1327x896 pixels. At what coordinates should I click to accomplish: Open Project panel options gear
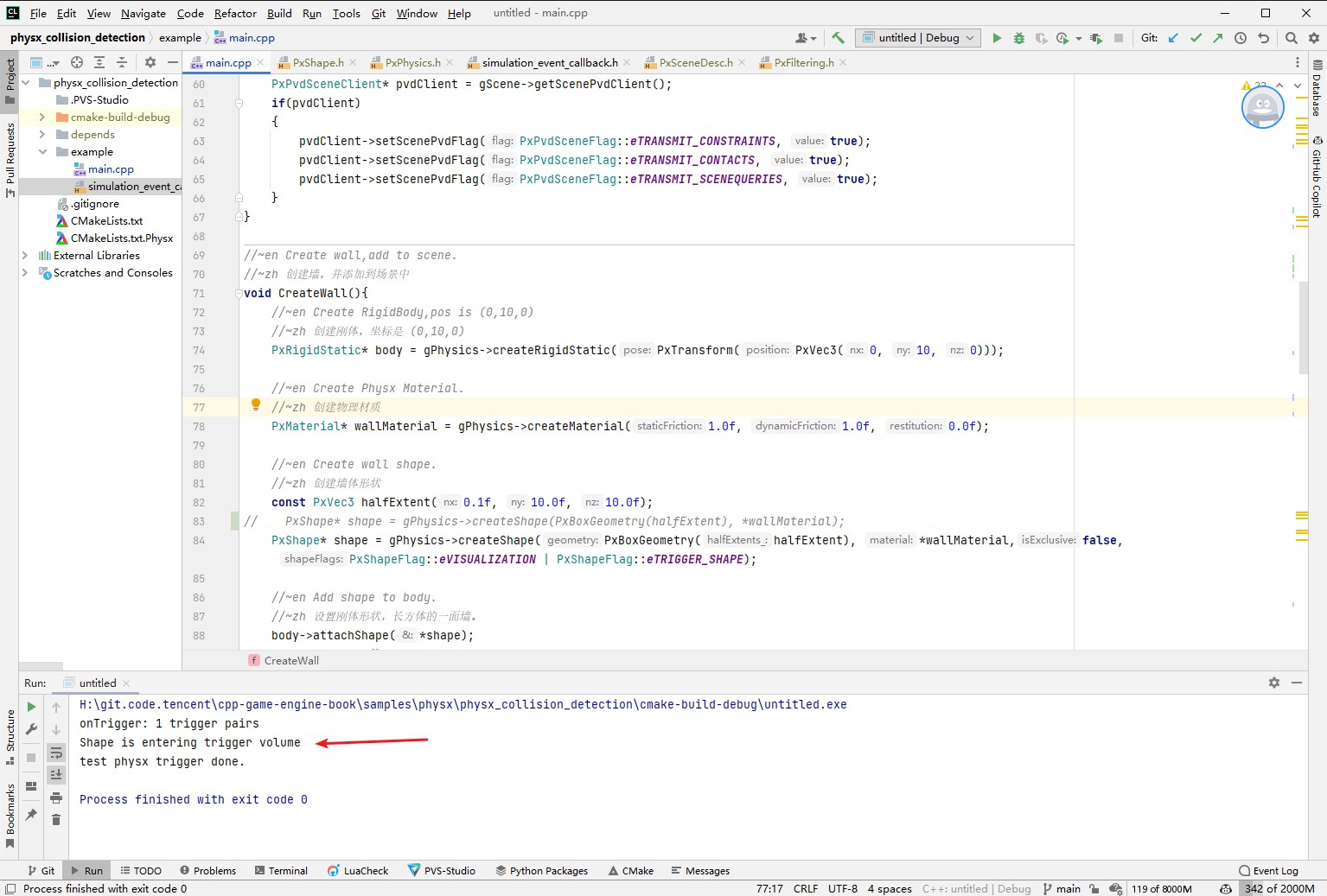point(150,62)
